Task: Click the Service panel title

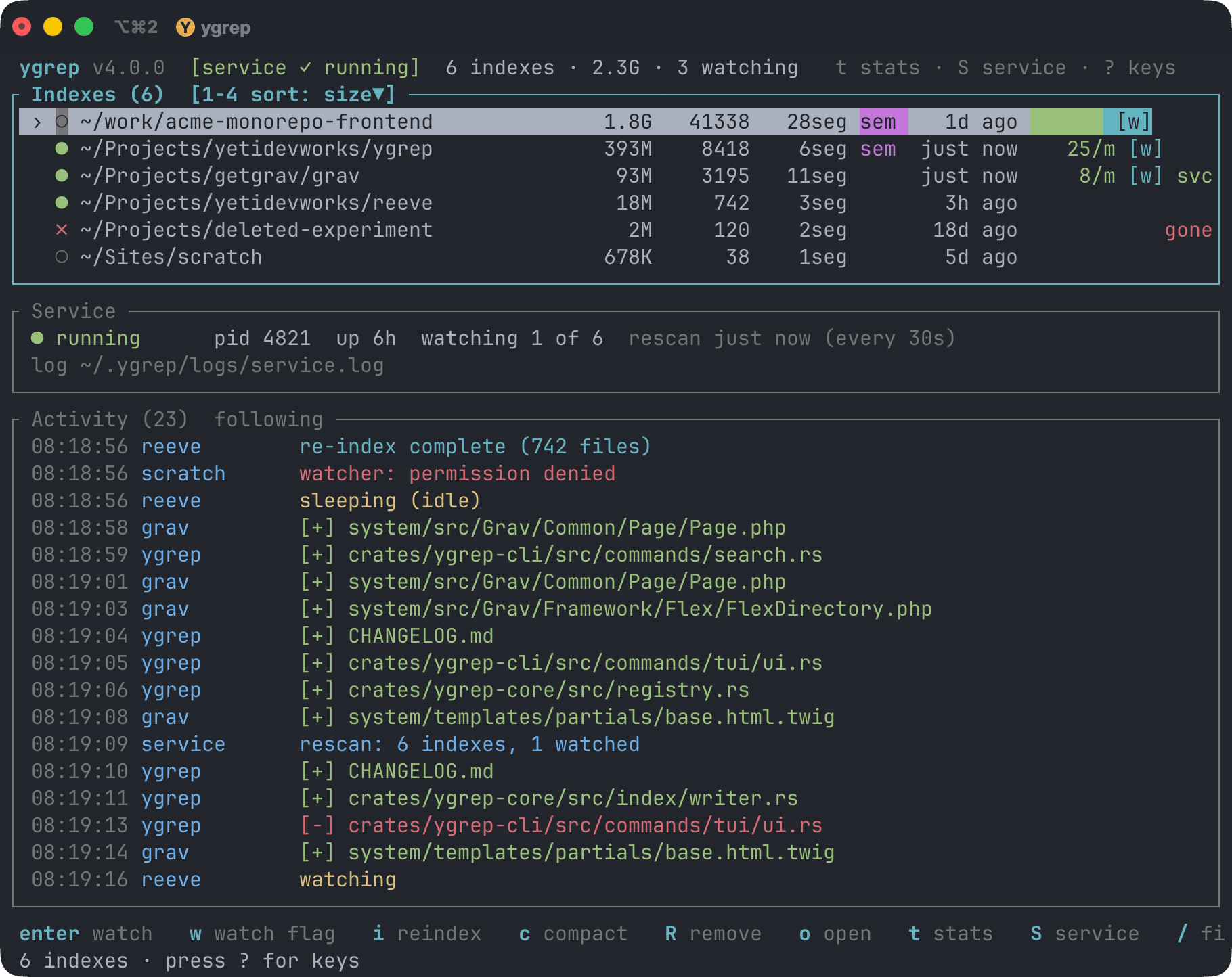Action: 74,311
